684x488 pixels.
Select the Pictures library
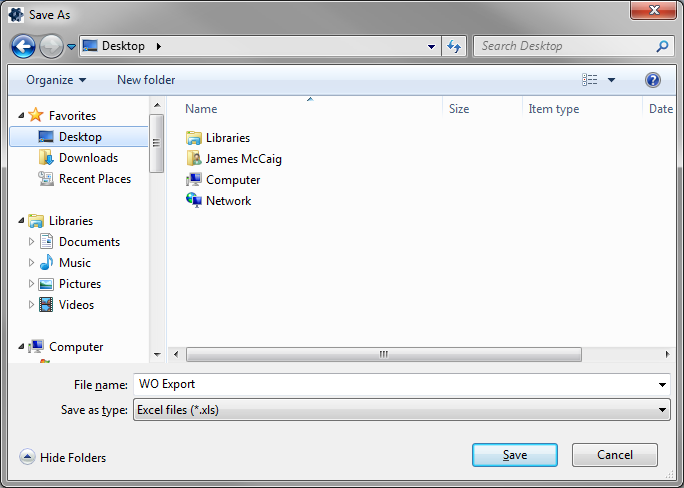point(80,283)
